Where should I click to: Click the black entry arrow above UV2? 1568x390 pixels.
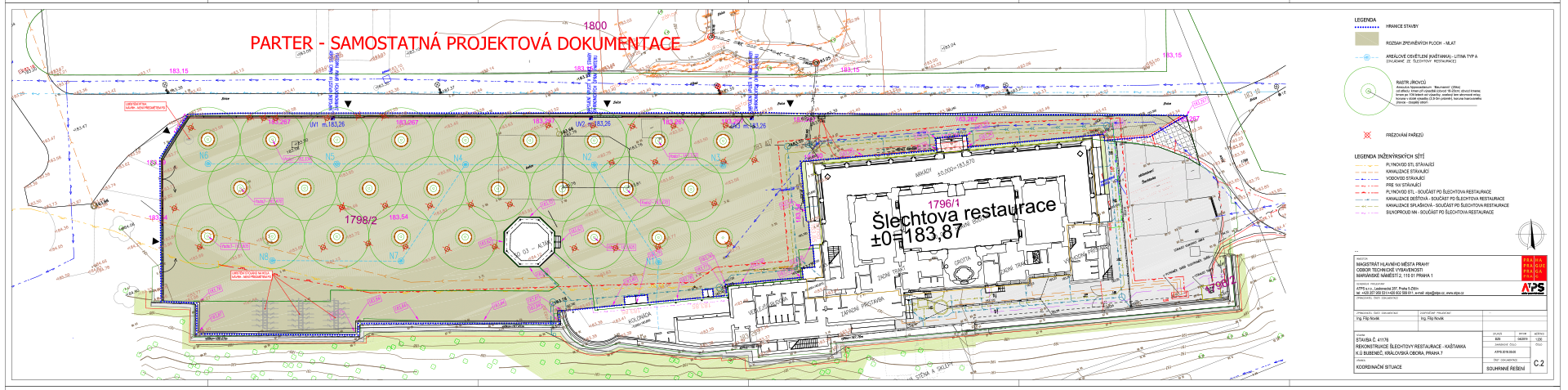[607, 105]
